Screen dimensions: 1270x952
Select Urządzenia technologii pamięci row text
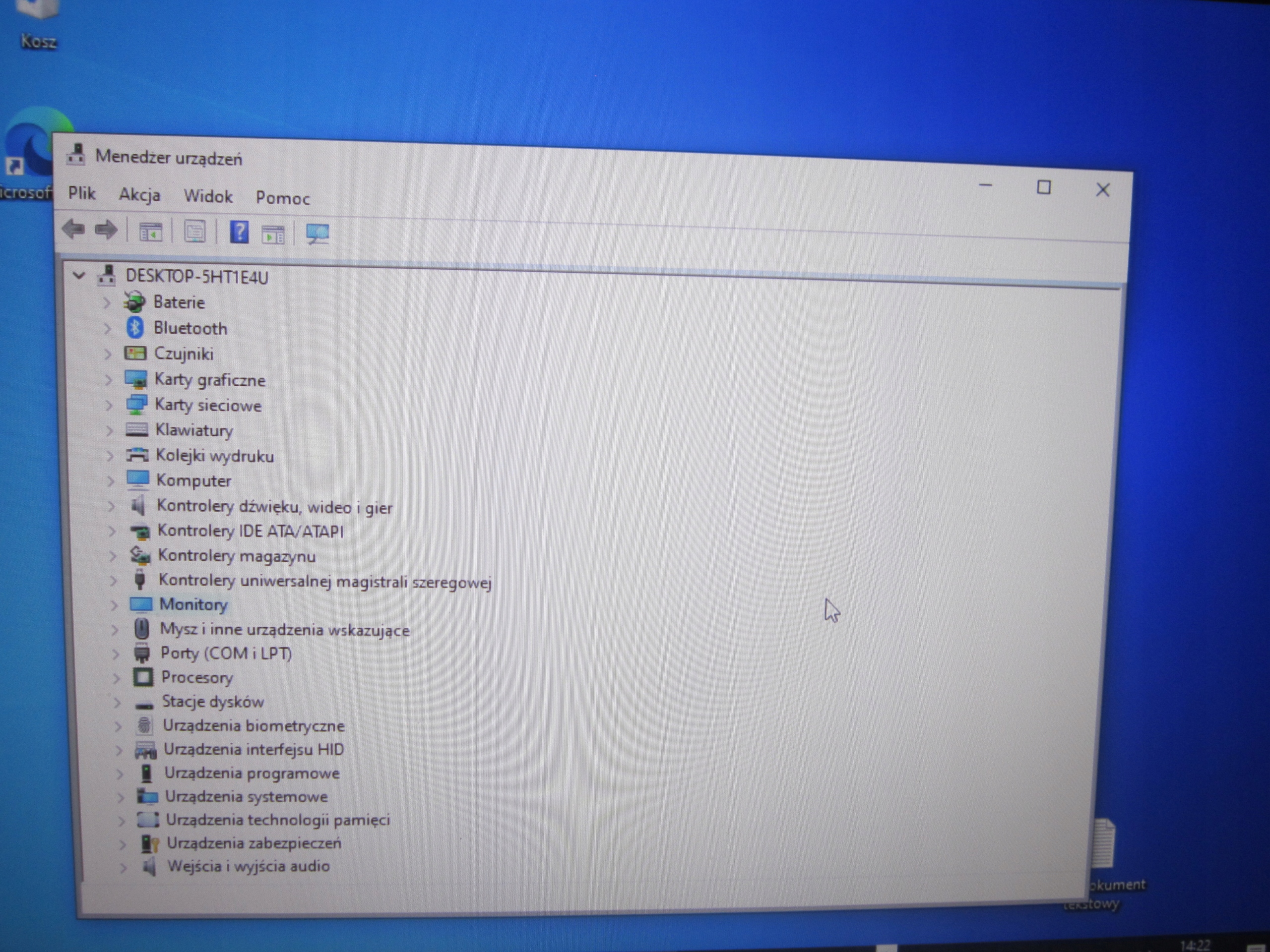point(278,820)
